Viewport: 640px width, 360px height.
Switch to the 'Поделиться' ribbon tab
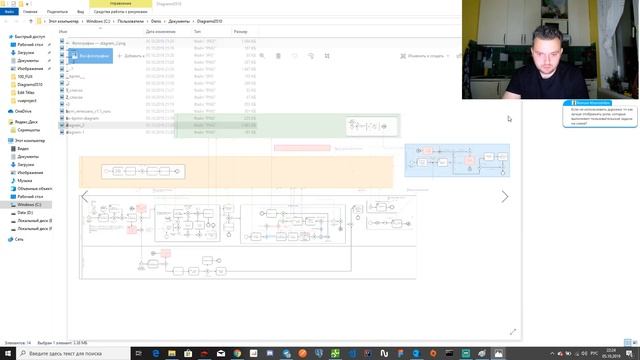tap(57, 12)
